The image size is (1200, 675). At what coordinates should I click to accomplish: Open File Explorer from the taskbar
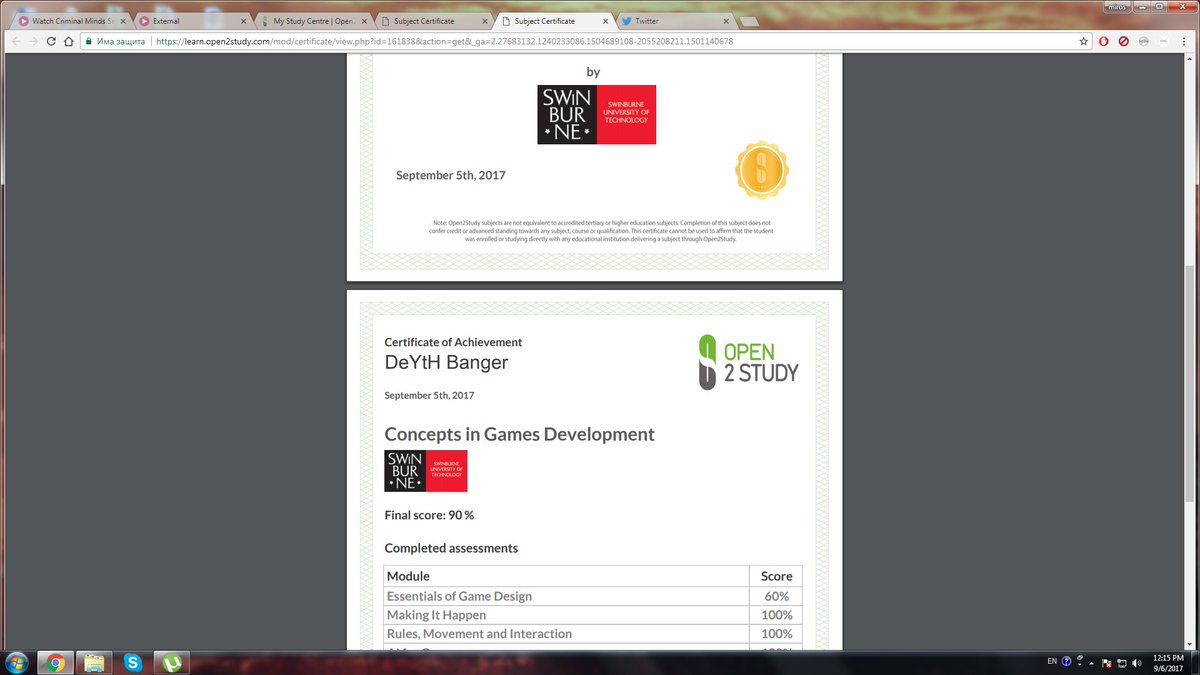coord(94,662)
